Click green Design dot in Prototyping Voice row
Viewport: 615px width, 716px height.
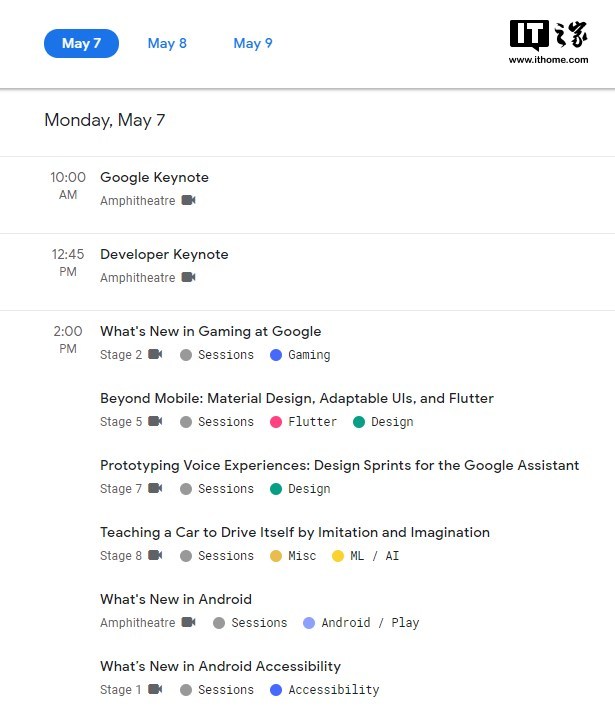coord(276,489)
